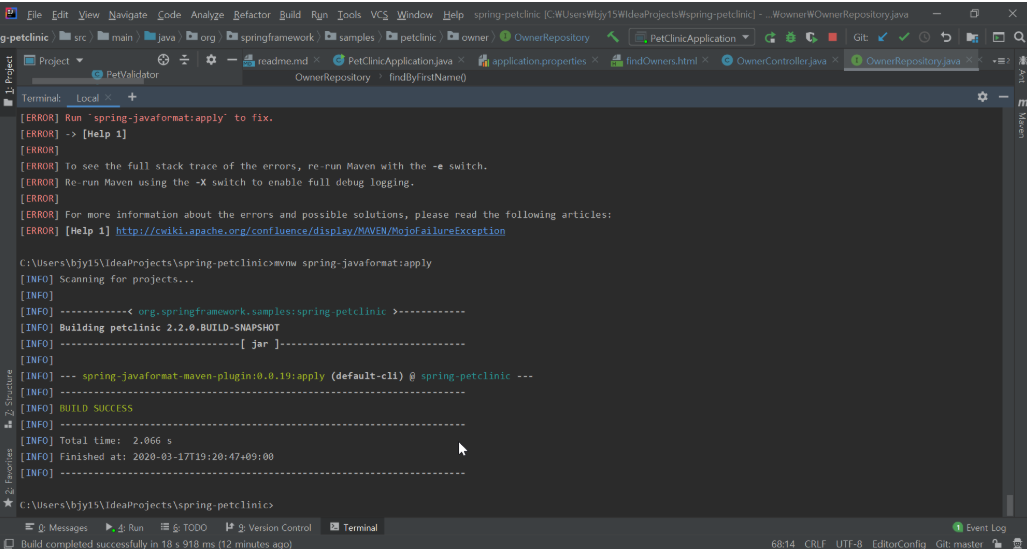This screenshot has width=1027, height=549.
Task: Open the Tools menu
Action: pyautogui.click(x=349, y=14)
